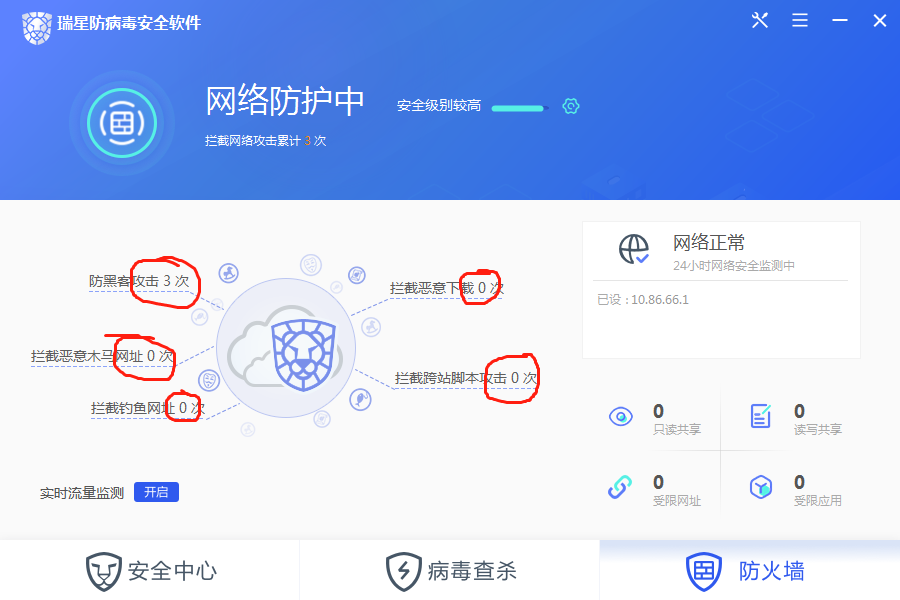900x600 pixels.
Task: Open the tools wrench icon in title bar
Action: pyautogui.click(x=759, y=21)
